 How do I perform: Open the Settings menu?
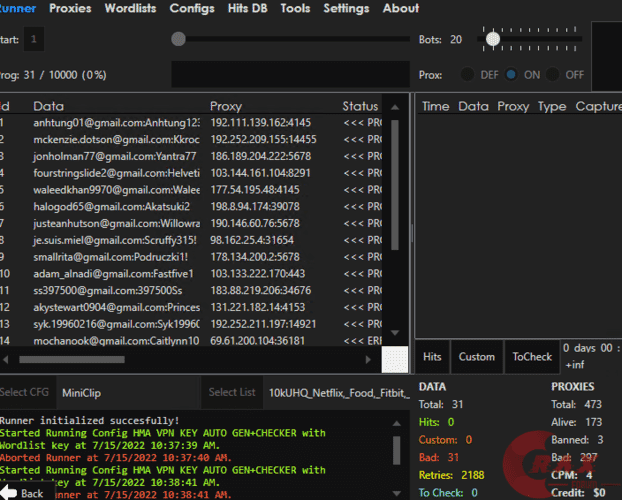tap(346, 8)
